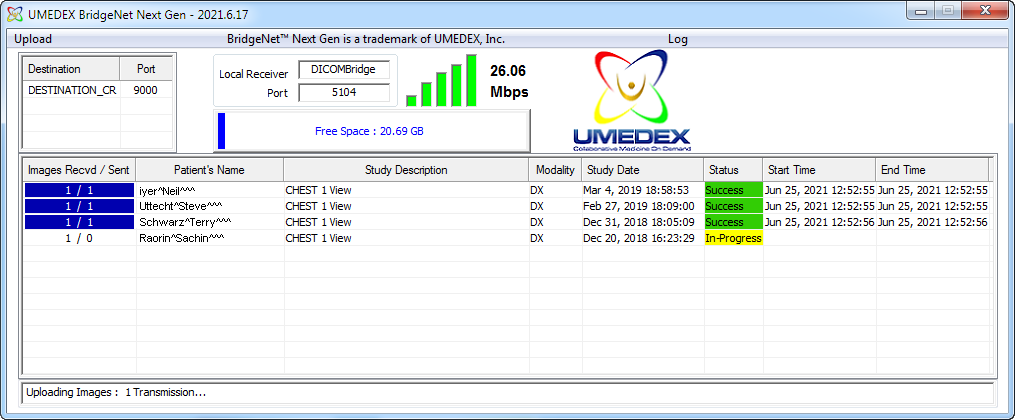Click the Images Recvd / Sent header

[78, 170]
